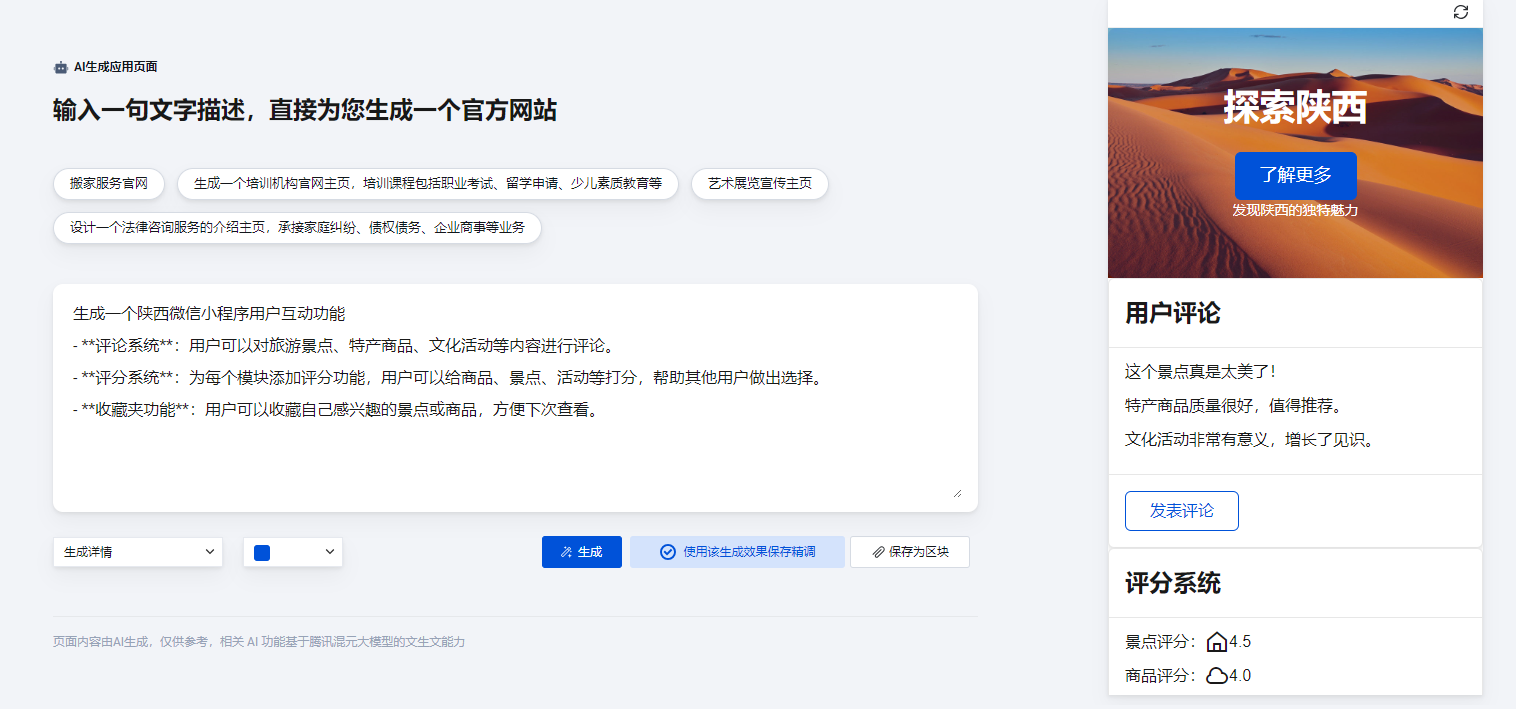Click comment 文化活动非常有意义，增长了见识。

tap(1249, 440)
